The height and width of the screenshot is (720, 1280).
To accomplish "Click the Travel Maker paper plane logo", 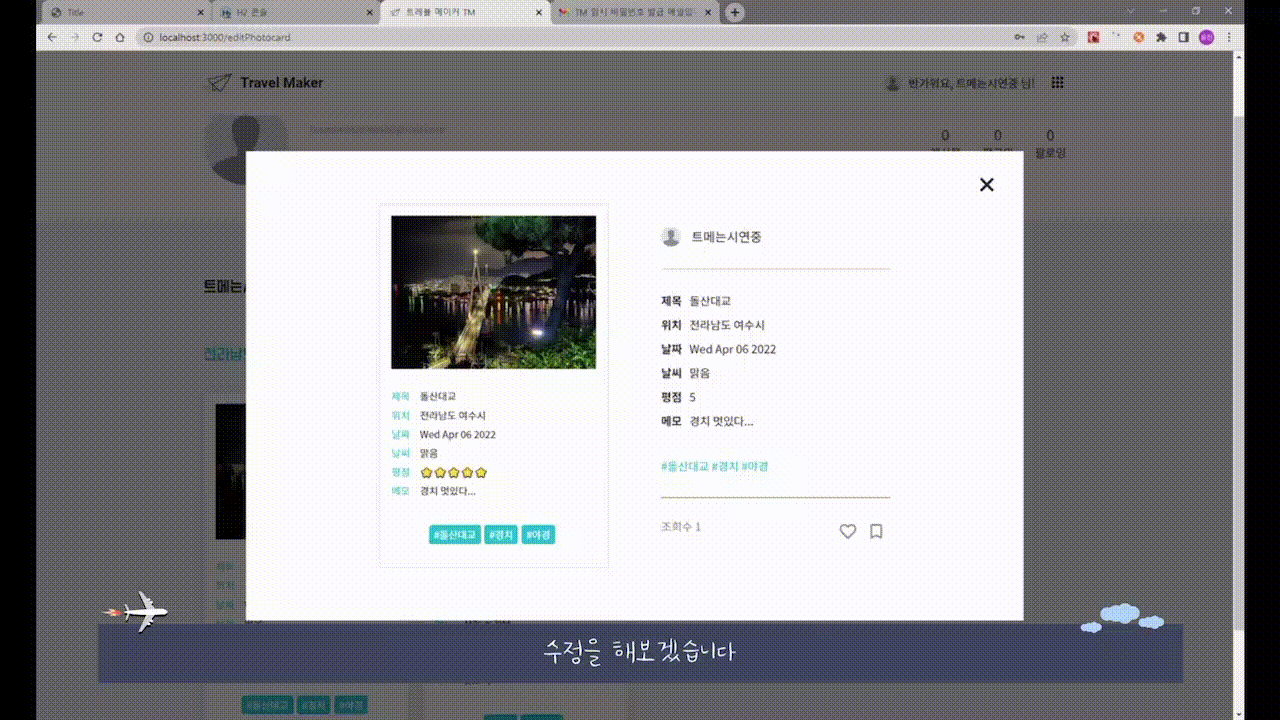I will point(219,83).
